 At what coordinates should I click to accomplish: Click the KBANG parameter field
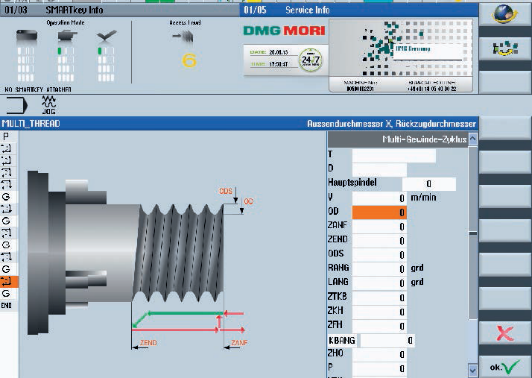[x=387, y=340]
